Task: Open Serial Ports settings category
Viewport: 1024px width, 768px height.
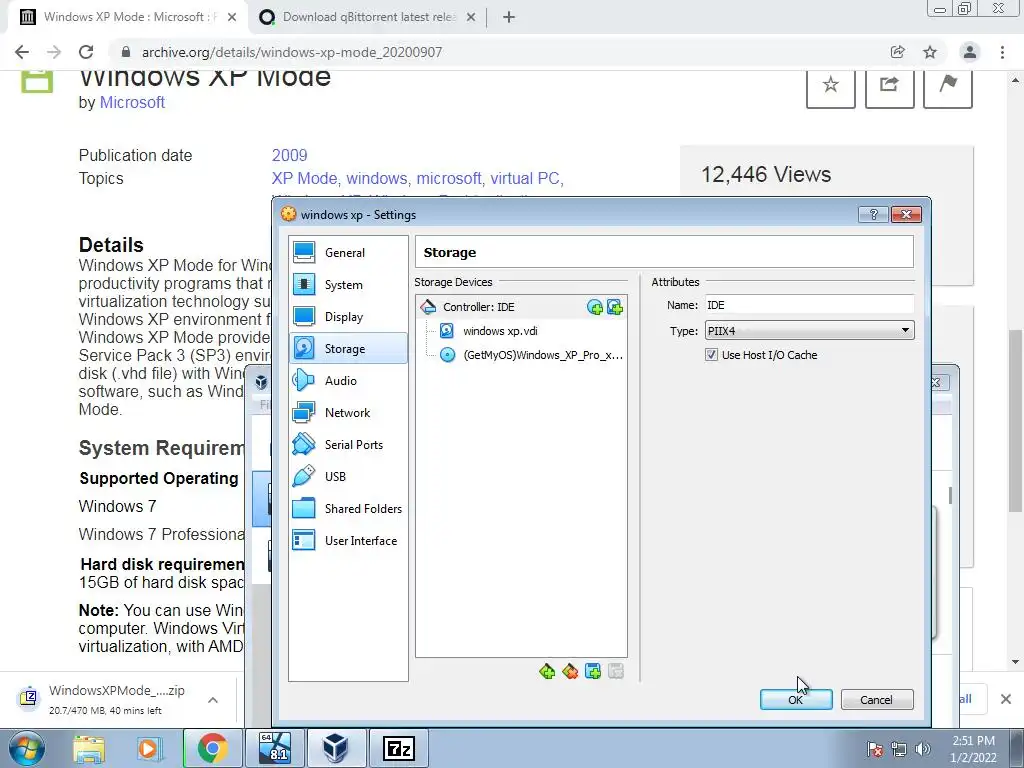Action: click(x=348, y=445)
